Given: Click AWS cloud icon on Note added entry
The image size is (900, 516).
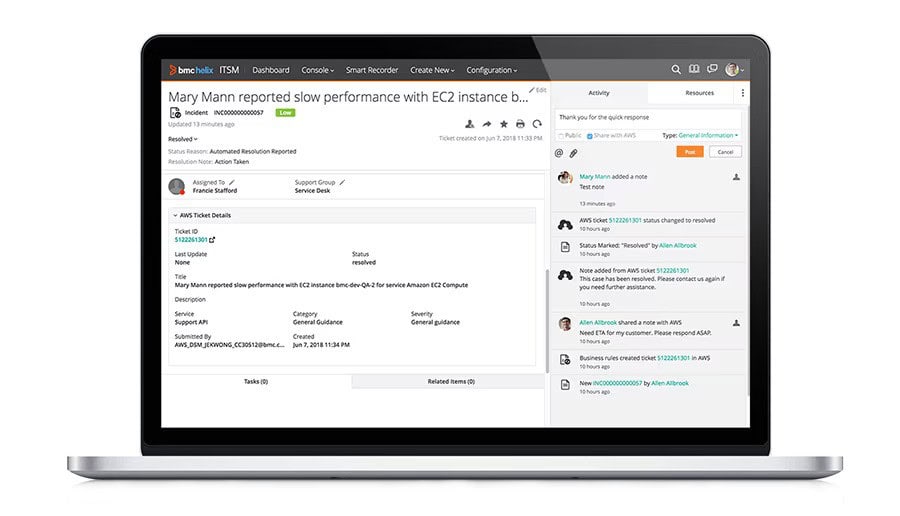Looking at the screenshot, I should pyautogui.click(x=565, y=275).
